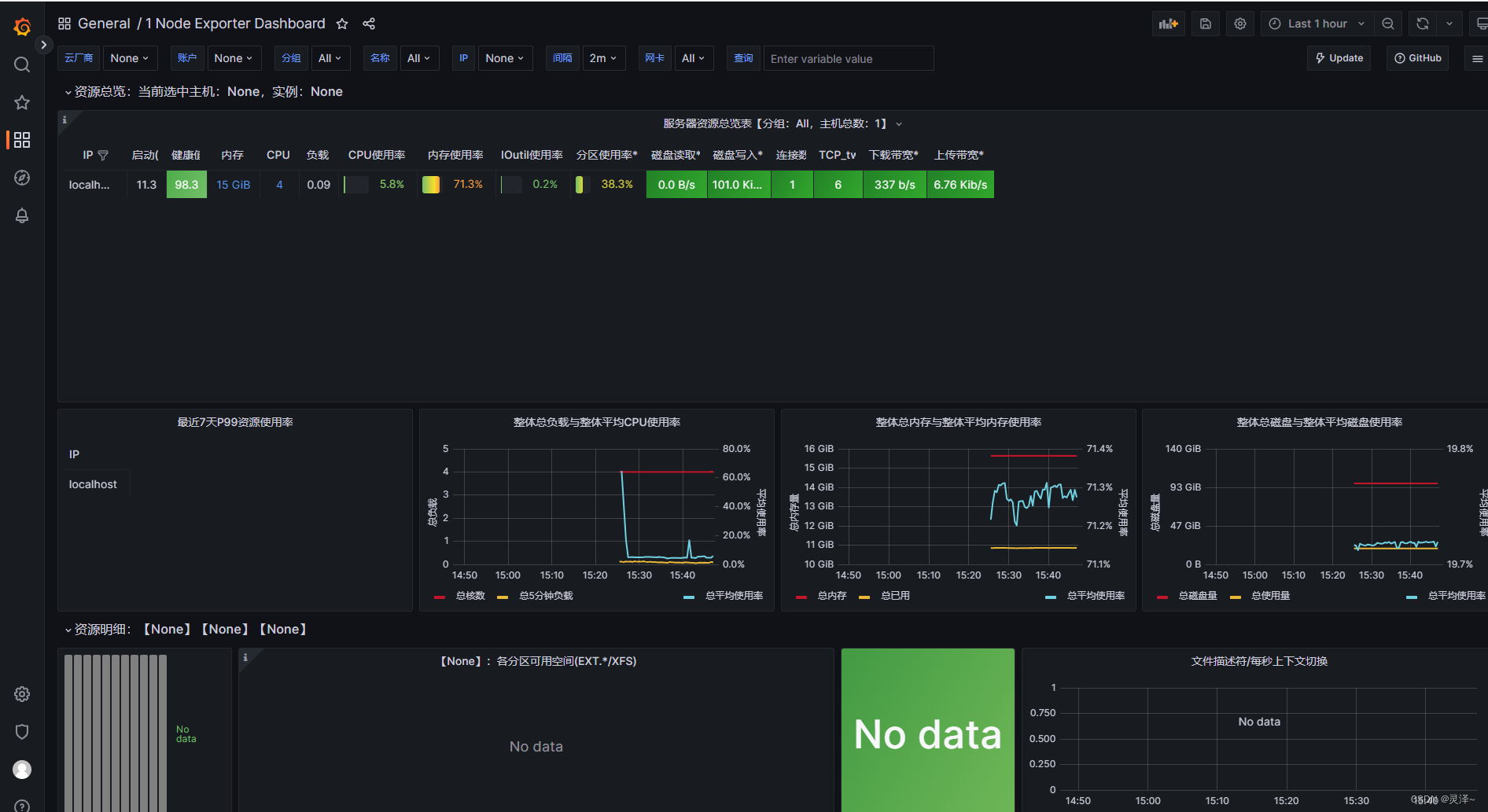Open the Last 1 hour time picker
The width and height of the screenshot is (1488, 812).
(1317, 24)
